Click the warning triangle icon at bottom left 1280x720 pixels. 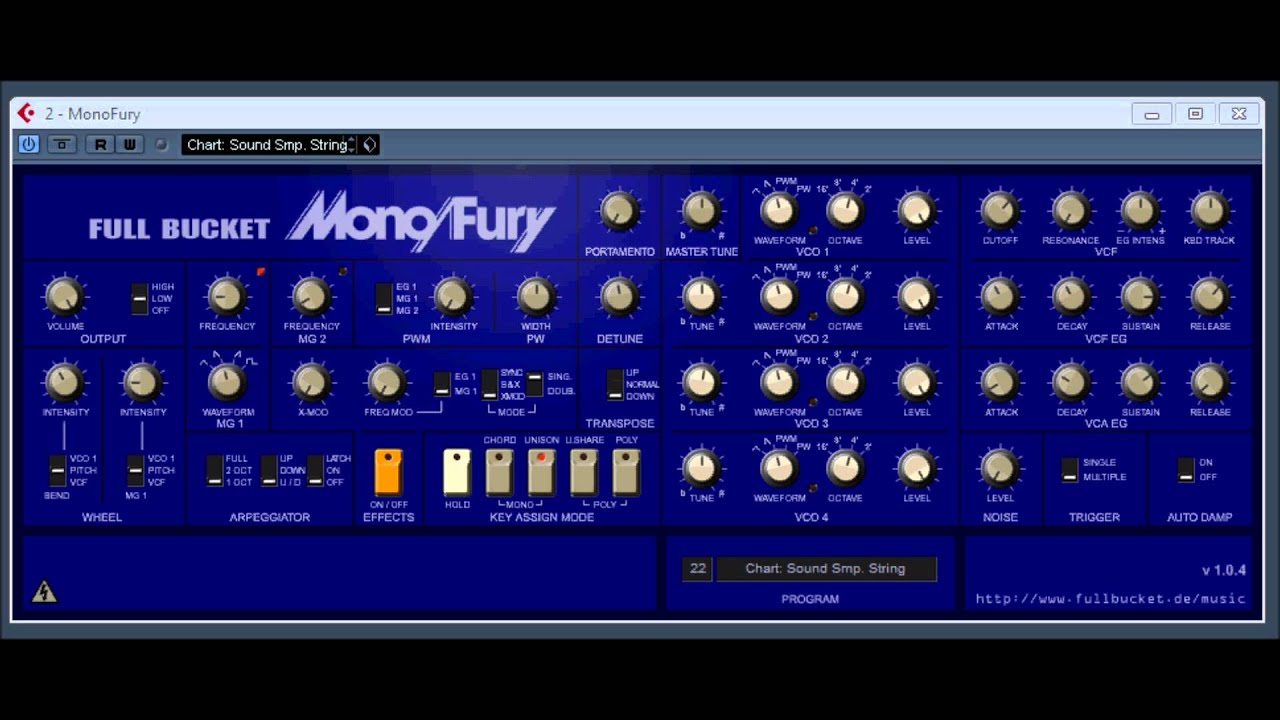coord(43,592)
